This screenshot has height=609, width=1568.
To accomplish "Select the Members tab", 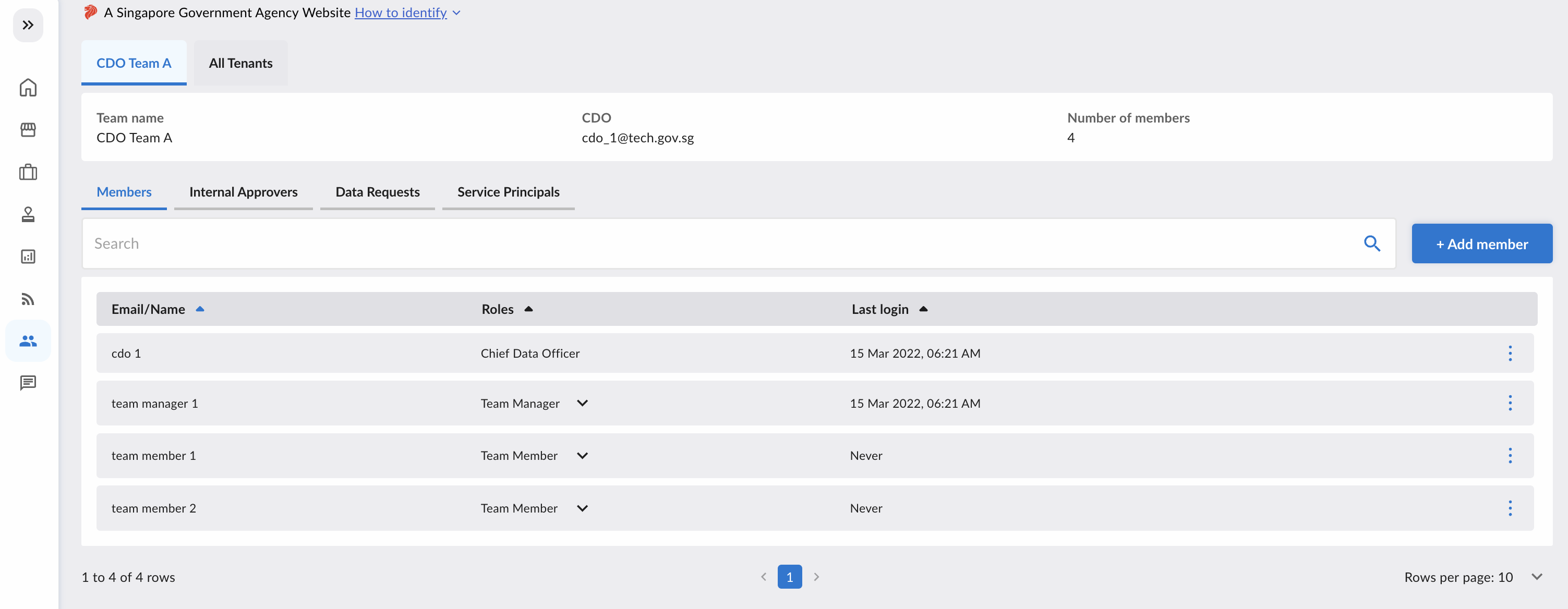I will [124, 192].
